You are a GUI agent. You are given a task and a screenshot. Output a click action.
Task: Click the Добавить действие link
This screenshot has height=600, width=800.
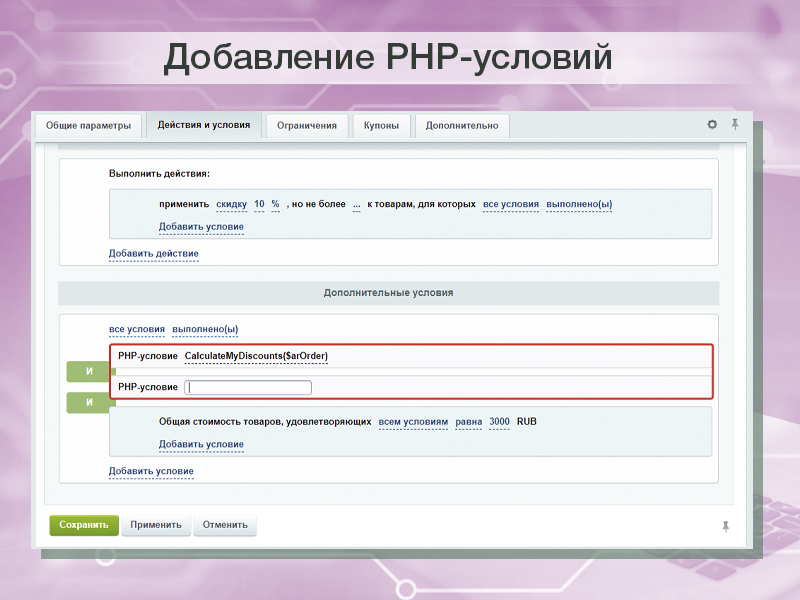(x=152, y=253)
